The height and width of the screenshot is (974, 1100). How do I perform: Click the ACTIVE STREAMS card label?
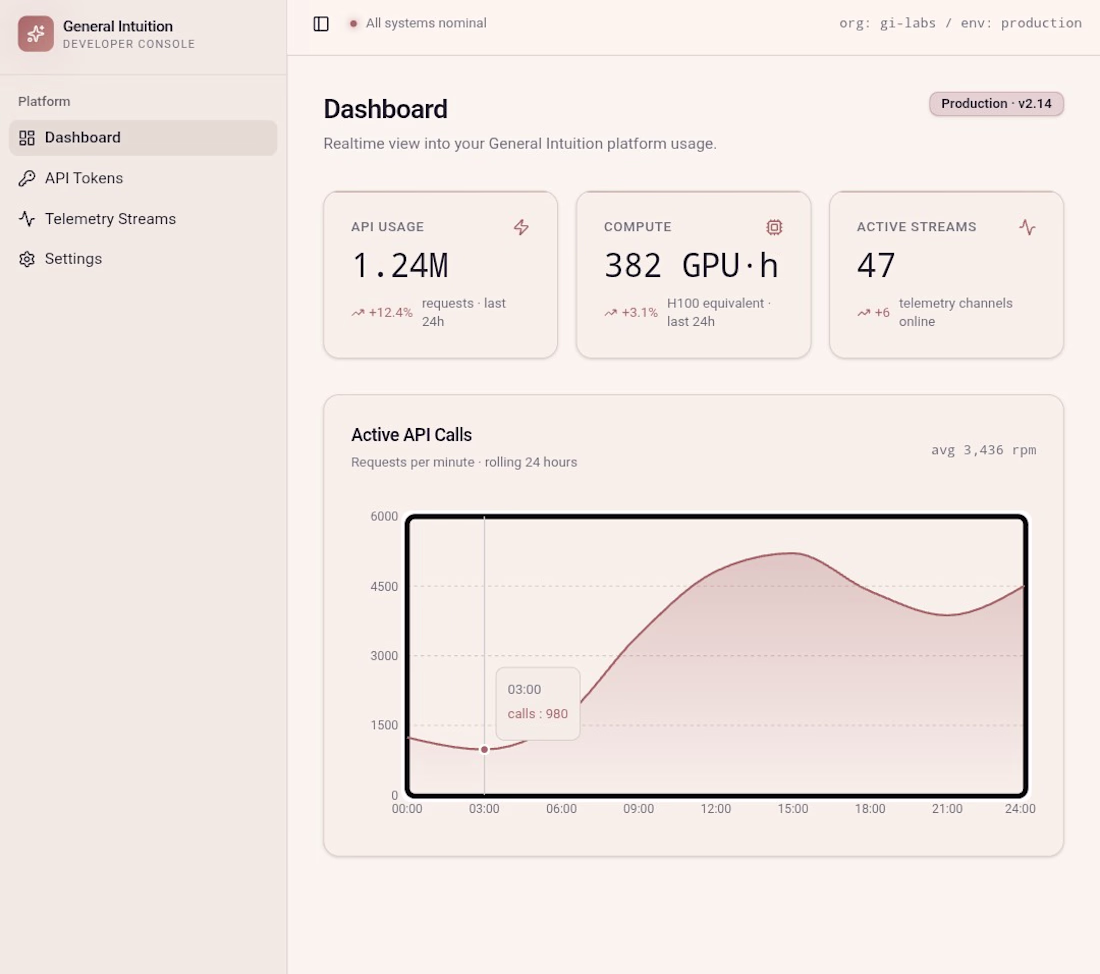pyautogui.click(x=916, y=227)
